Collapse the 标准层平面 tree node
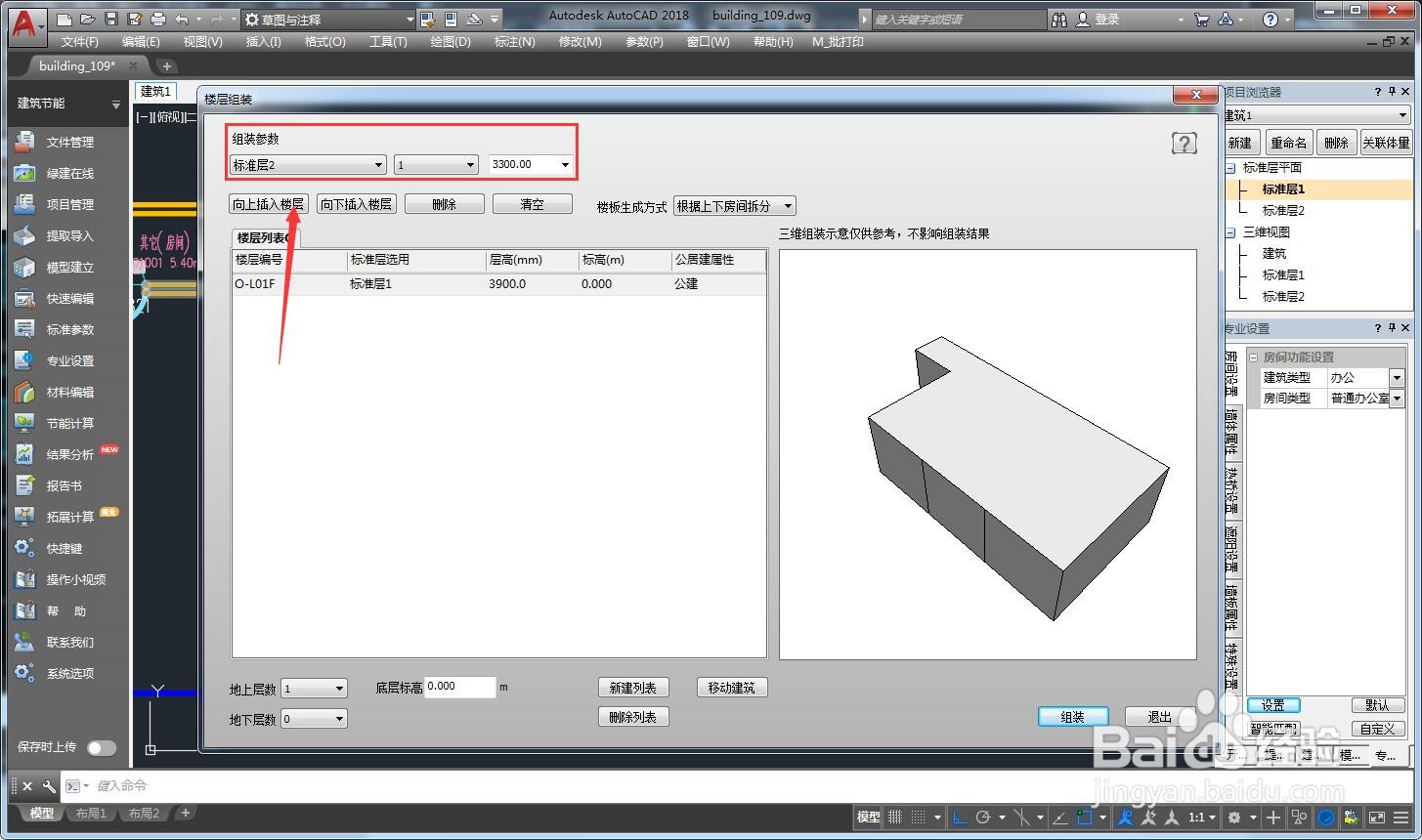Viewport: 1422px width, 840px height. [1231, 168]
